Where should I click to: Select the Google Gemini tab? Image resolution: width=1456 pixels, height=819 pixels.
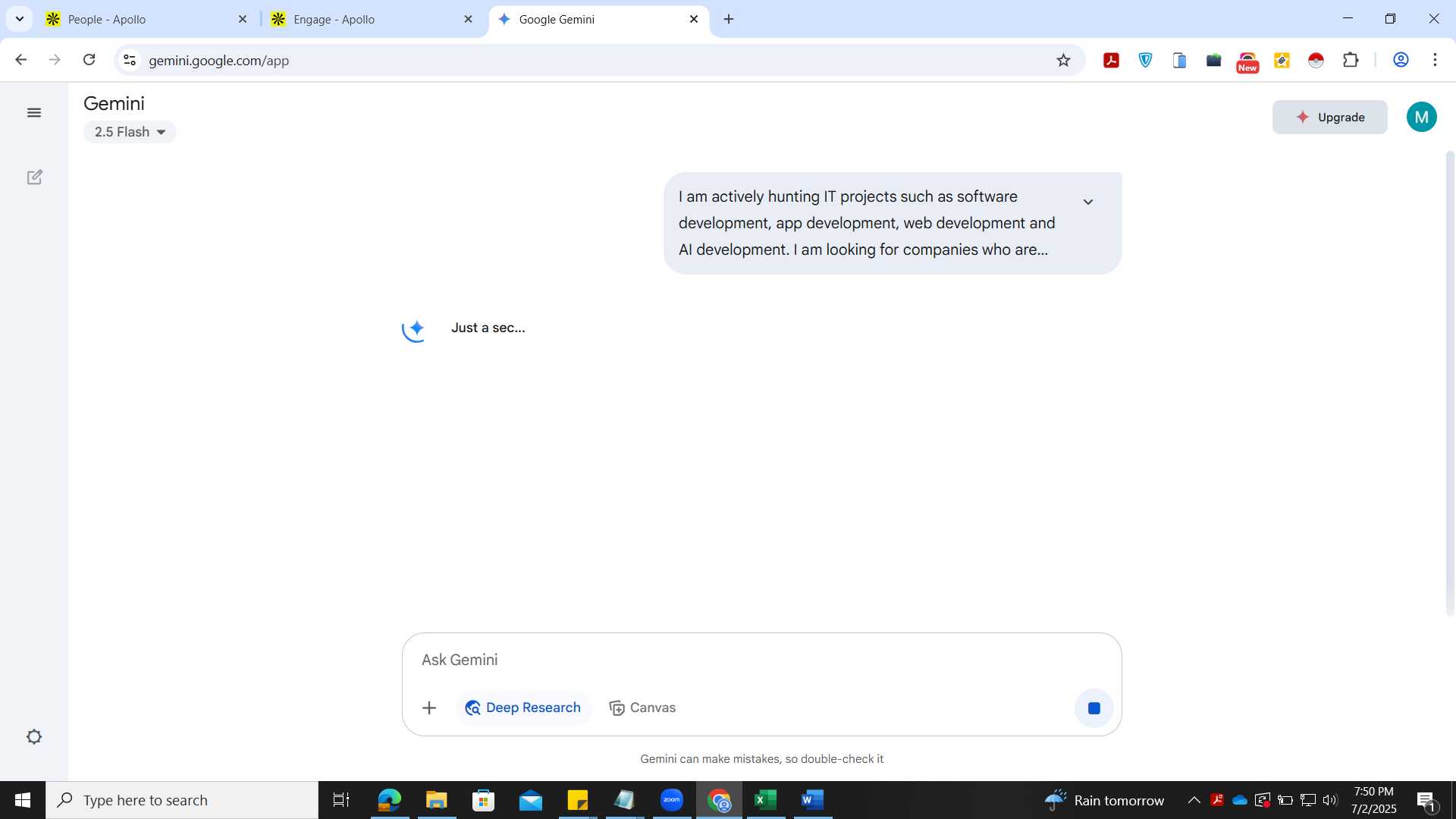point(591,19)
